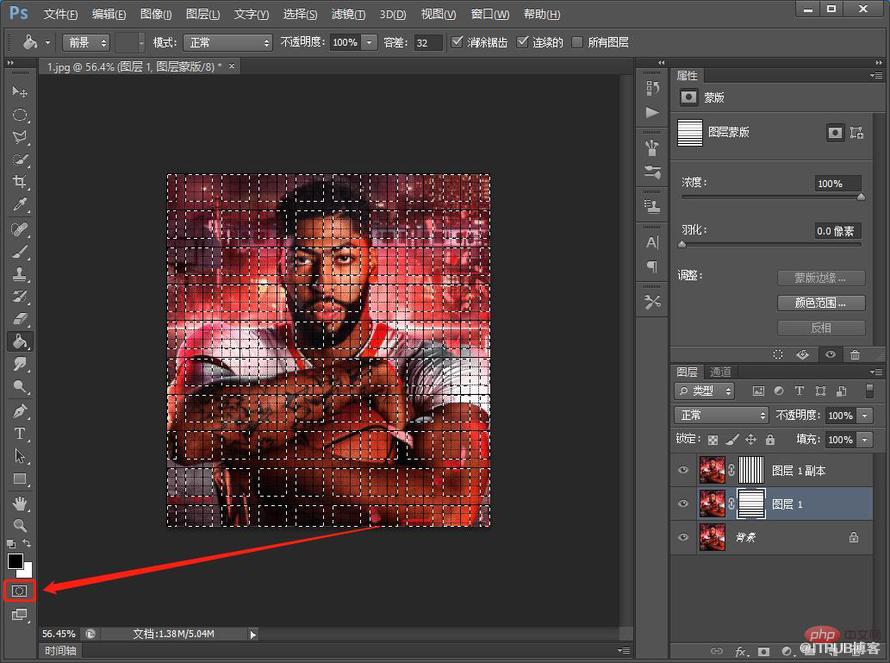This screenshot has height=663, width=890.
Task: Click the foreground color swatch
Action: (x=15, y=561)
